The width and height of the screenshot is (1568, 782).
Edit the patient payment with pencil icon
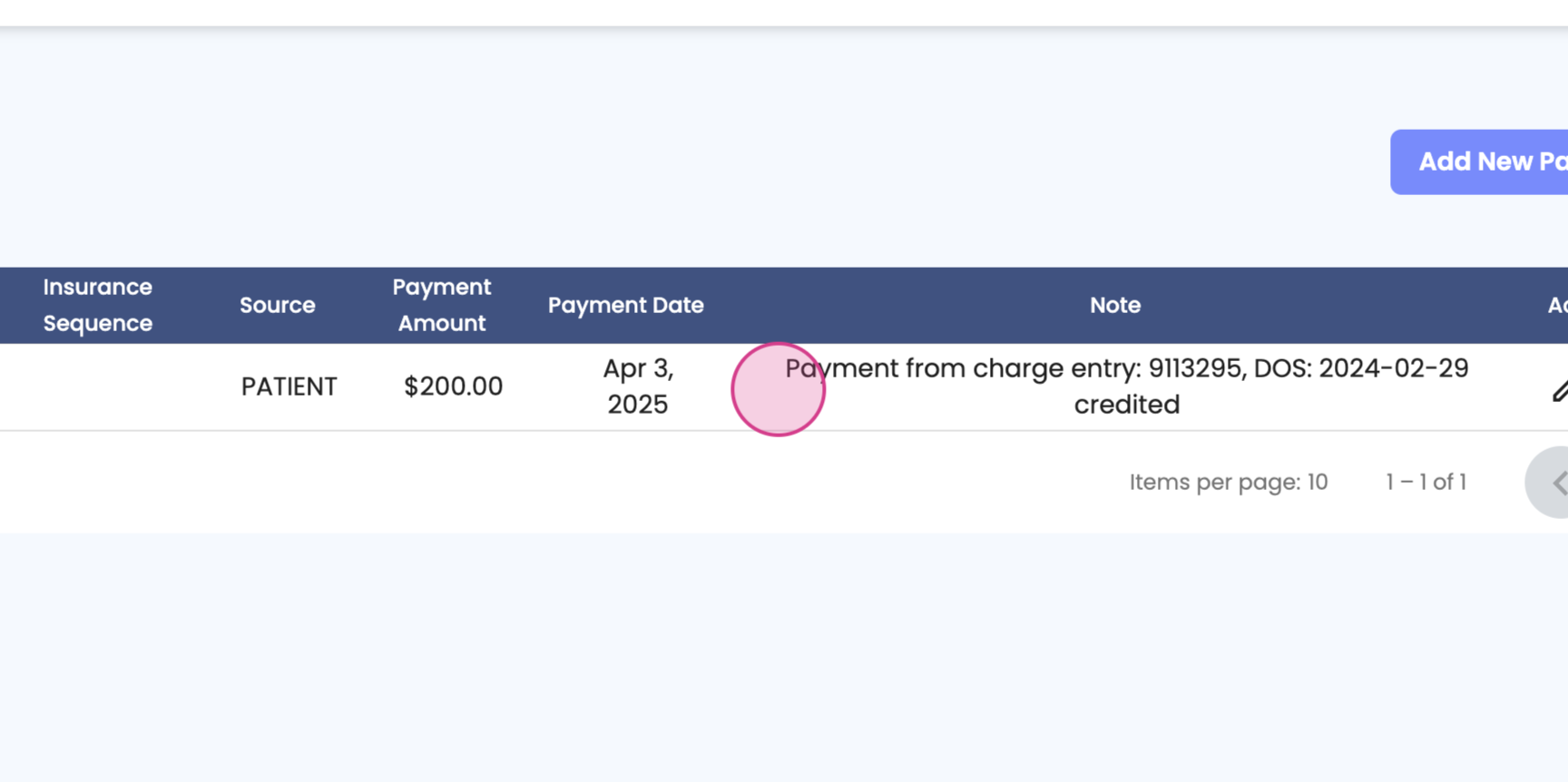coord(1559,390)
